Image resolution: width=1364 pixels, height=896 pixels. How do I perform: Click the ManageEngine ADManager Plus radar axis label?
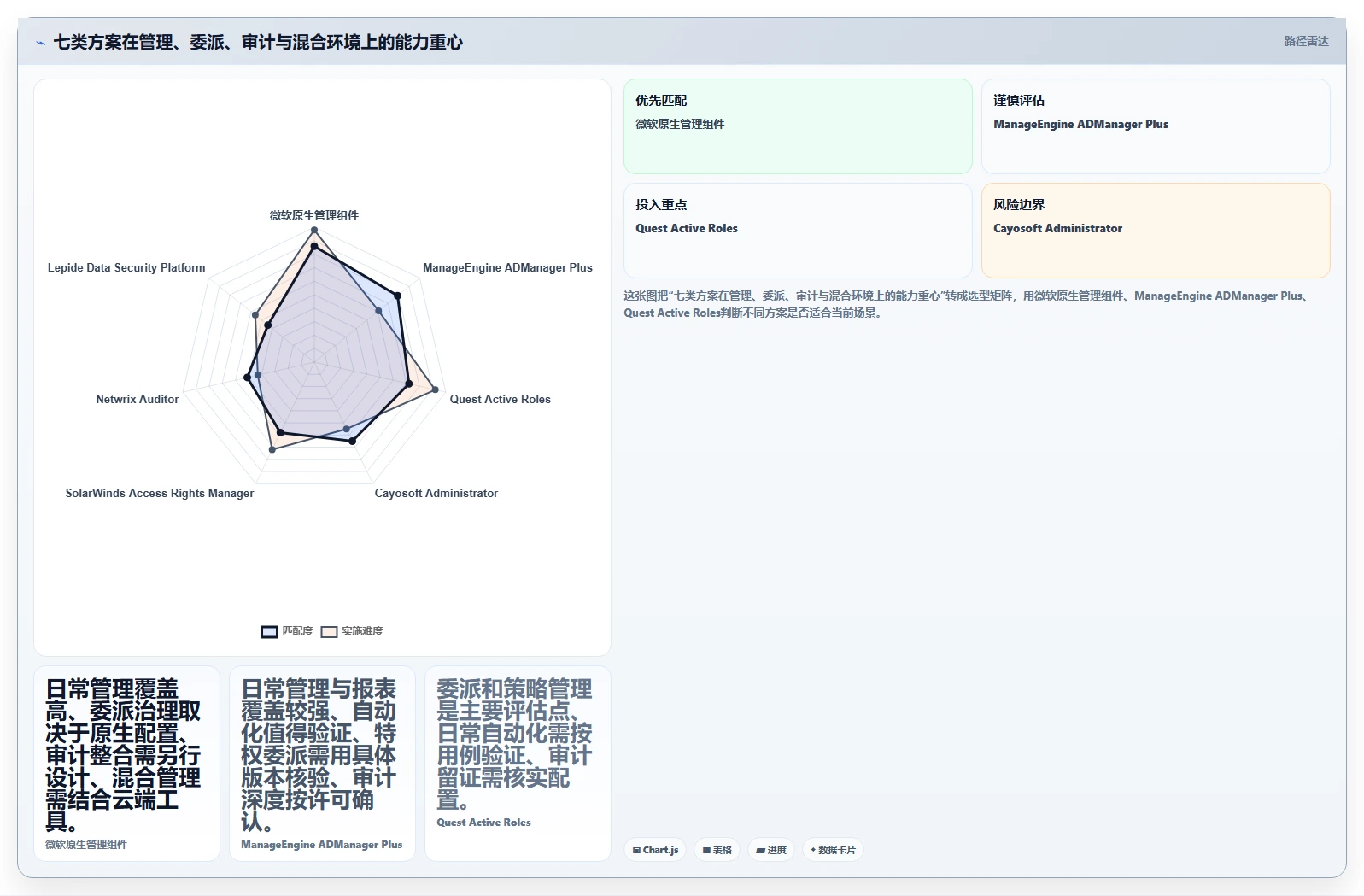pyautogui.click(x=507, y=267)
